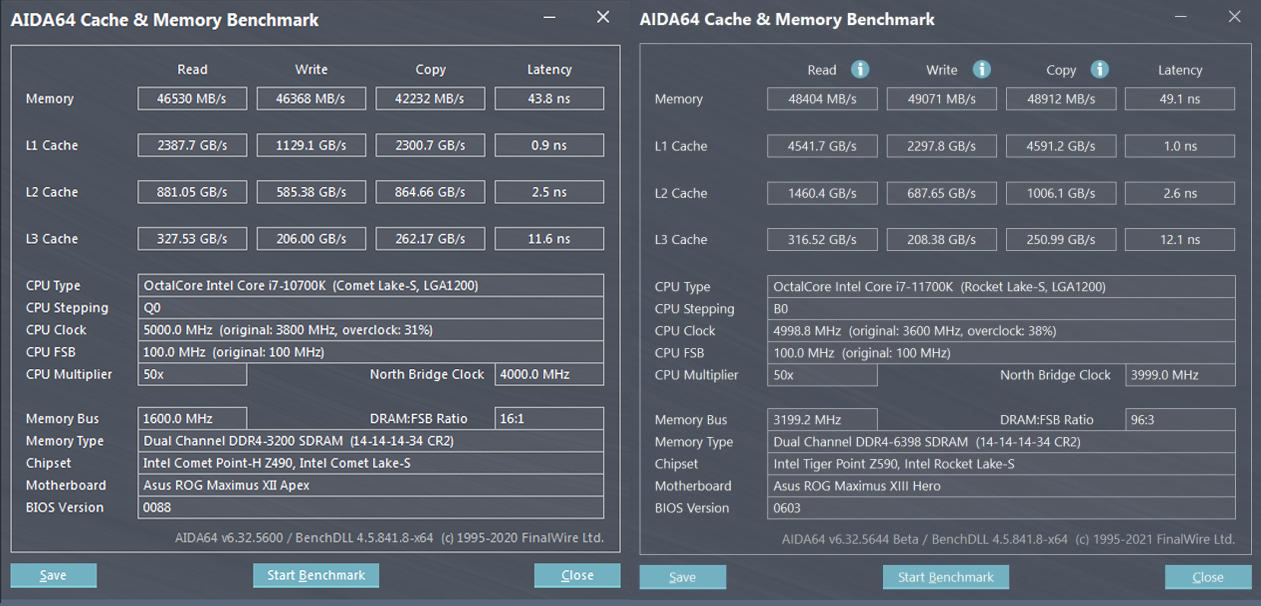The image size is (1261, 606).
Task: Click the 5000.0 MHz CPU clock field
Action: 371,330
